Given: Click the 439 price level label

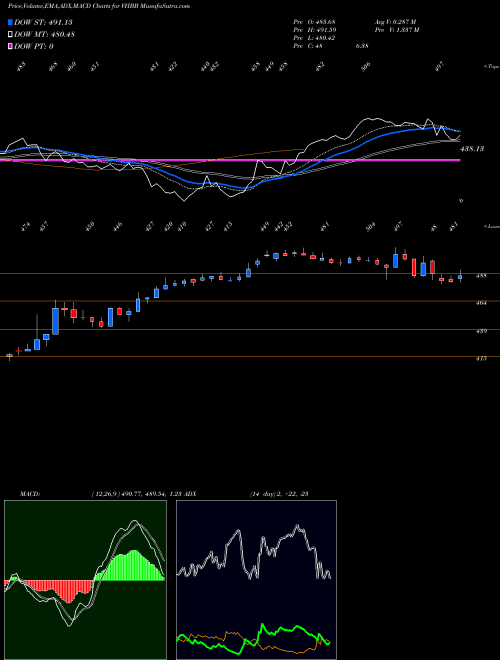Looking at the screenshot, I should 481,331.
